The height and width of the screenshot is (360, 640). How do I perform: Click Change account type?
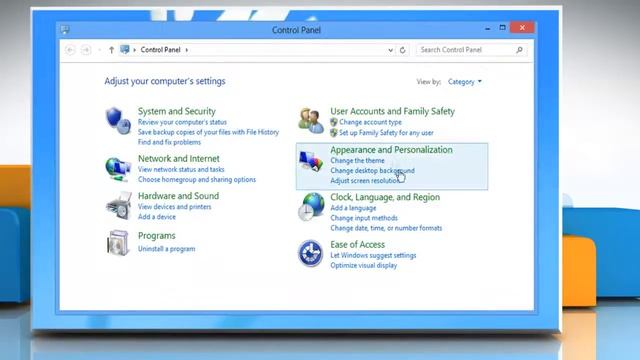click(x=370, y=122)
